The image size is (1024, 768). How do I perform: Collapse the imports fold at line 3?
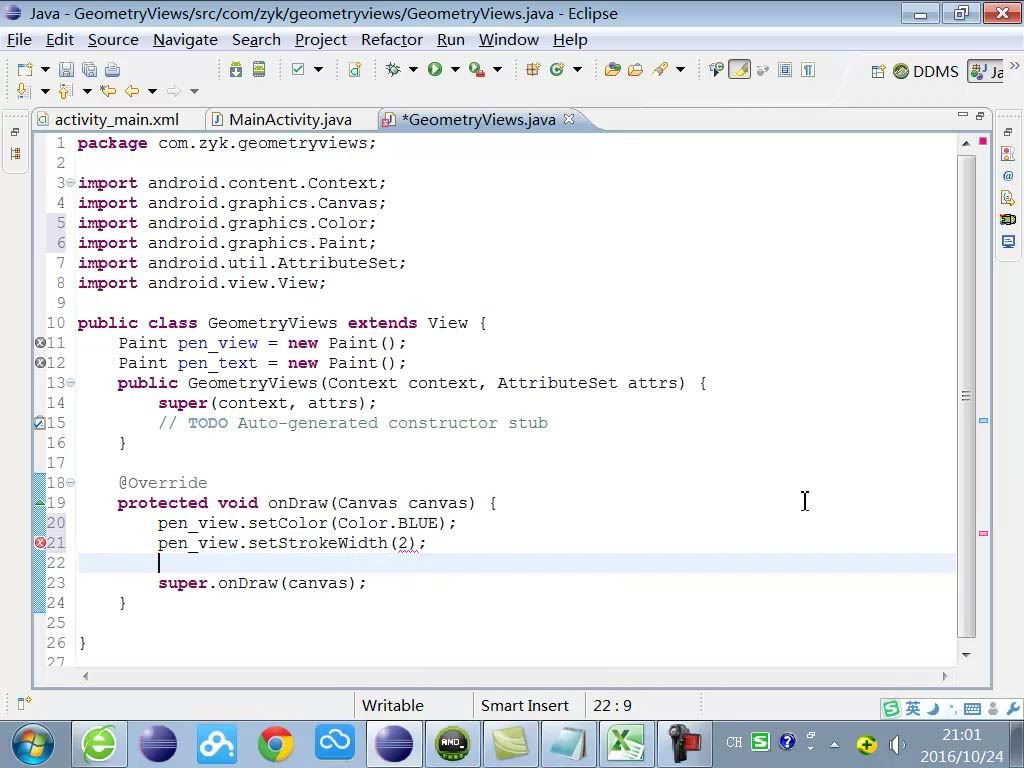click(71, 182)
